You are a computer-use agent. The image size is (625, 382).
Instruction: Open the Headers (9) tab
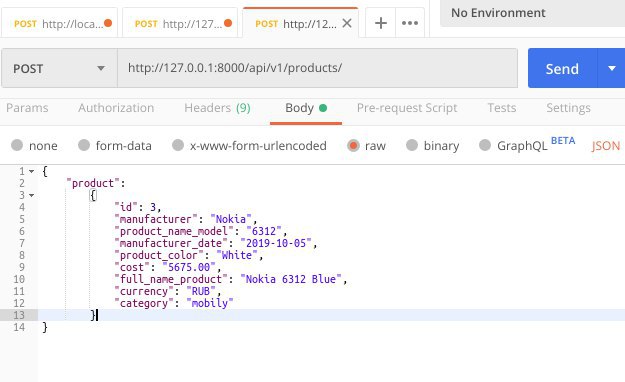[217, 108]
